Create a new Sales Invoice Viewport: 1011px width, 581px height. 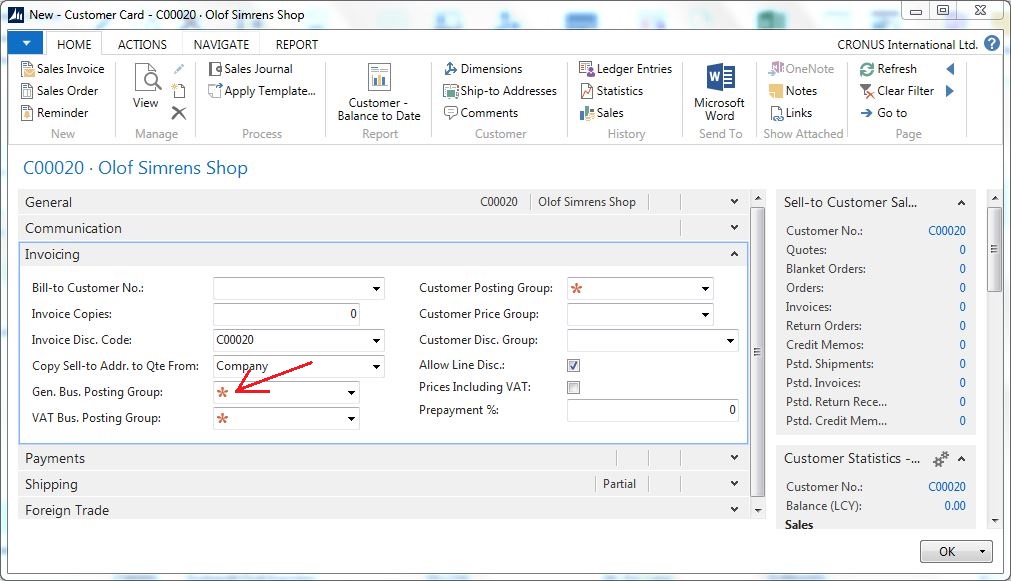(x=63, y=68)
